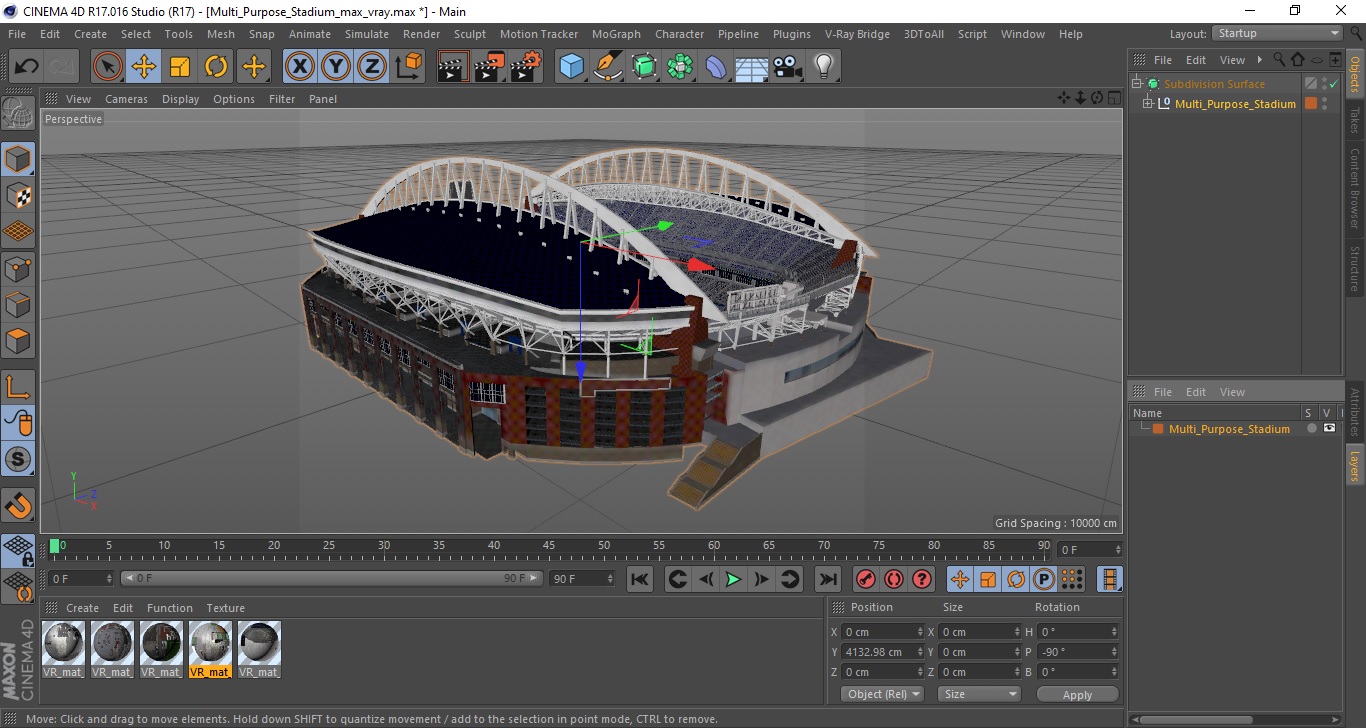The height and width of the screenshot is (728, 1366).
Task: Open the spline Pen tool
Action: click(607, 67)
